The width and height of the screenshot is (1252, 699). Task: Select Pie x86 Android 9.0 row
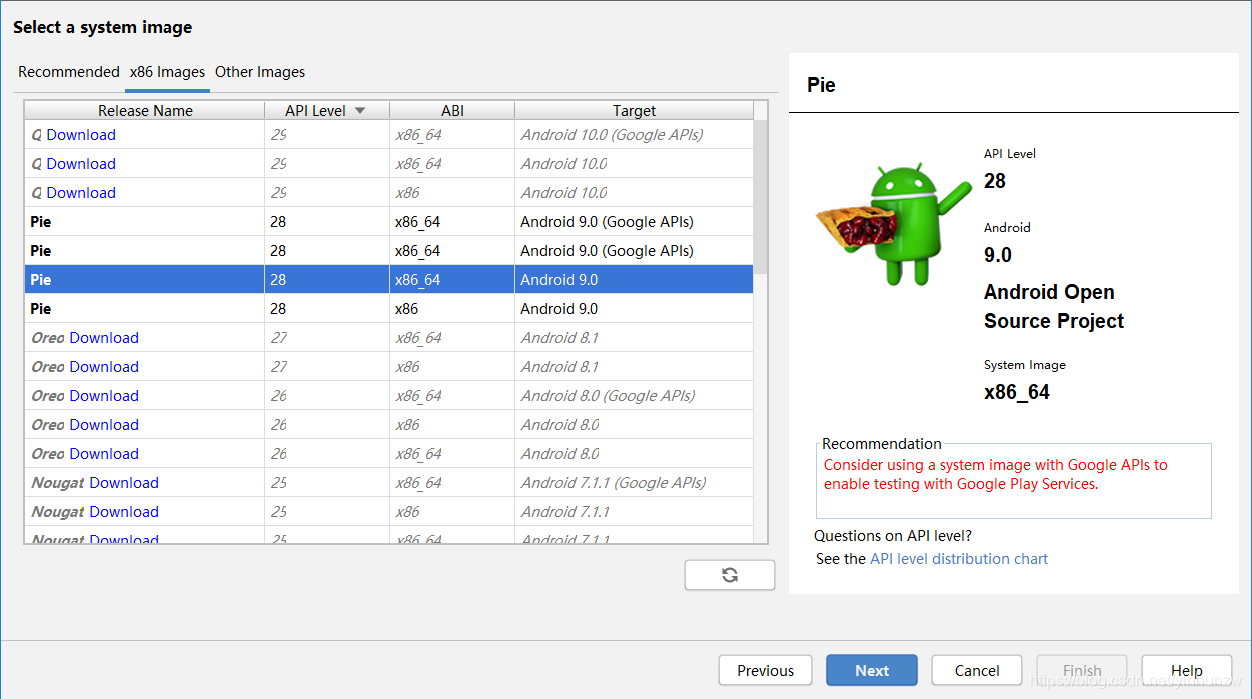pos(389,309)
